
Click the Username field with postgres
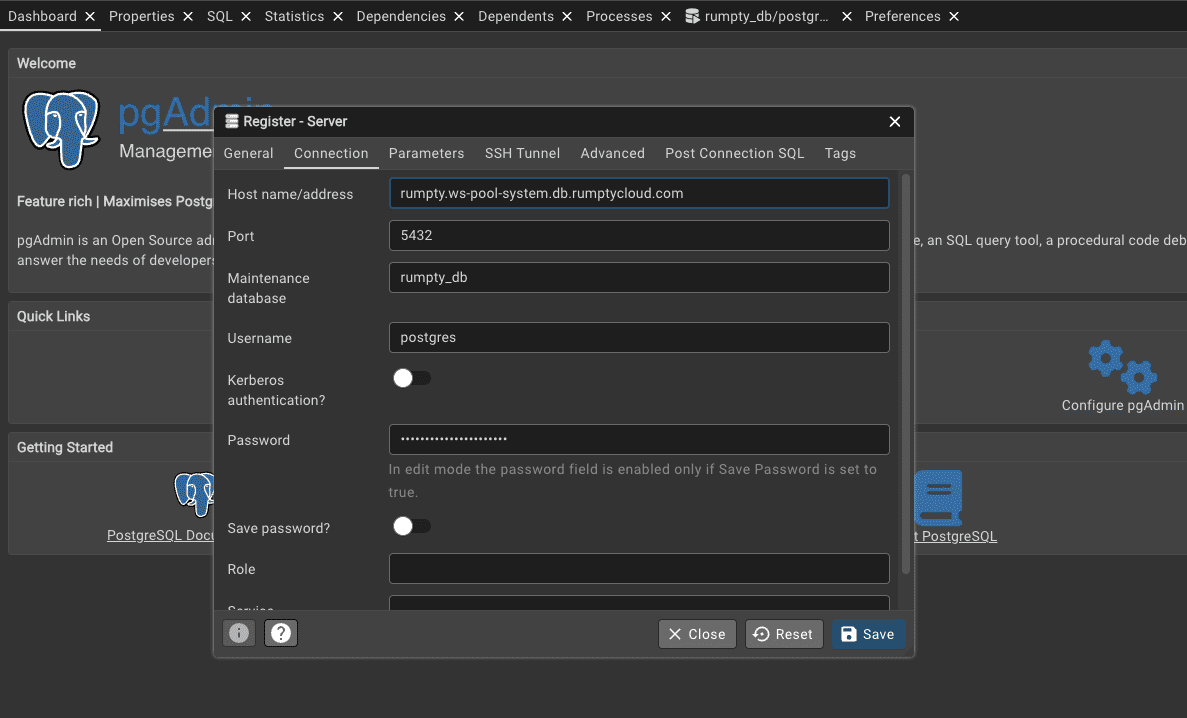[639, 338]
